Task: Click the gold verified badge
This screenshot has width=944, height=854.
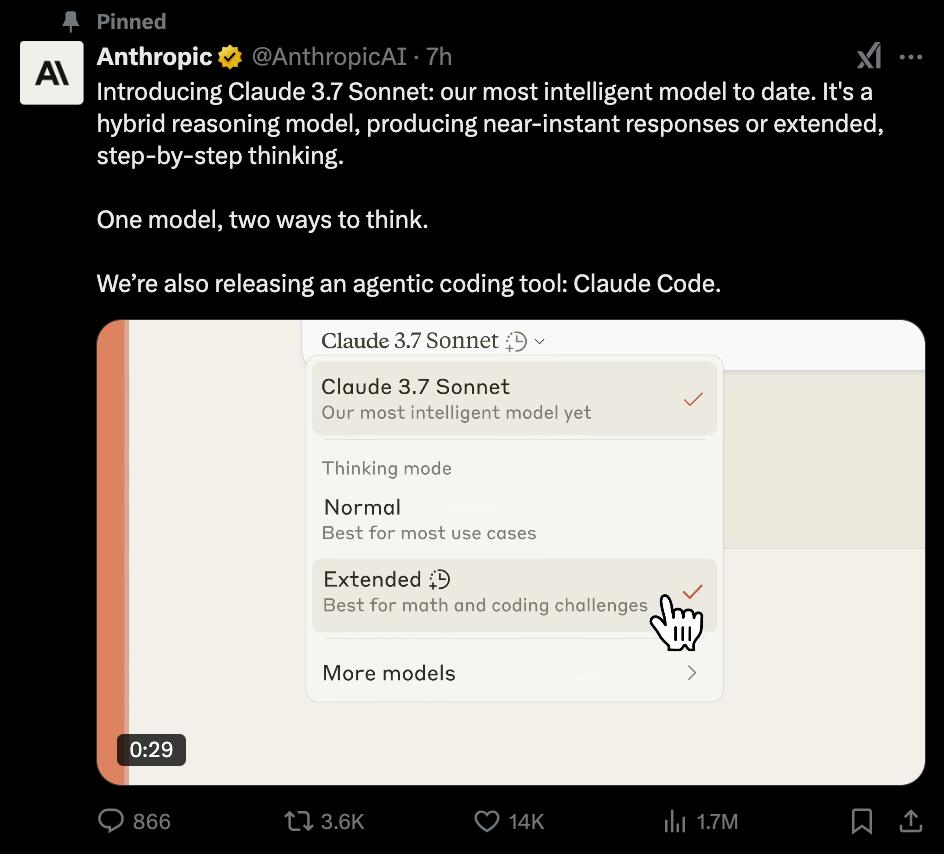Action: click(230, 57)
